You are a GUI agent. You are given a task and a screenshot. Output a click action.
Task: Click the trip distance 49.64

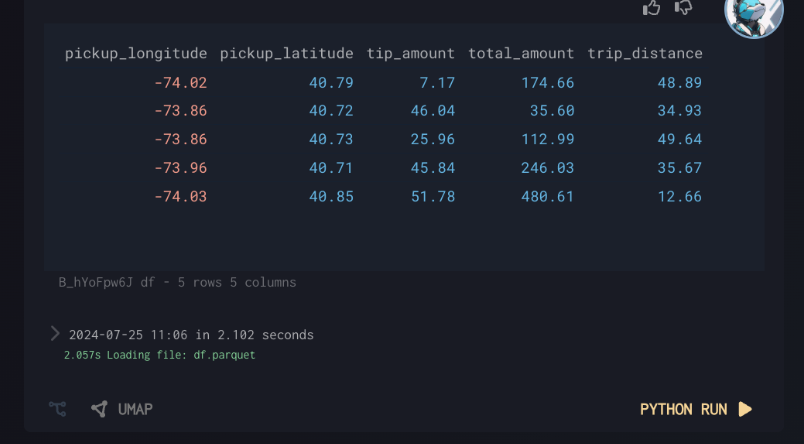coord(680,139)
